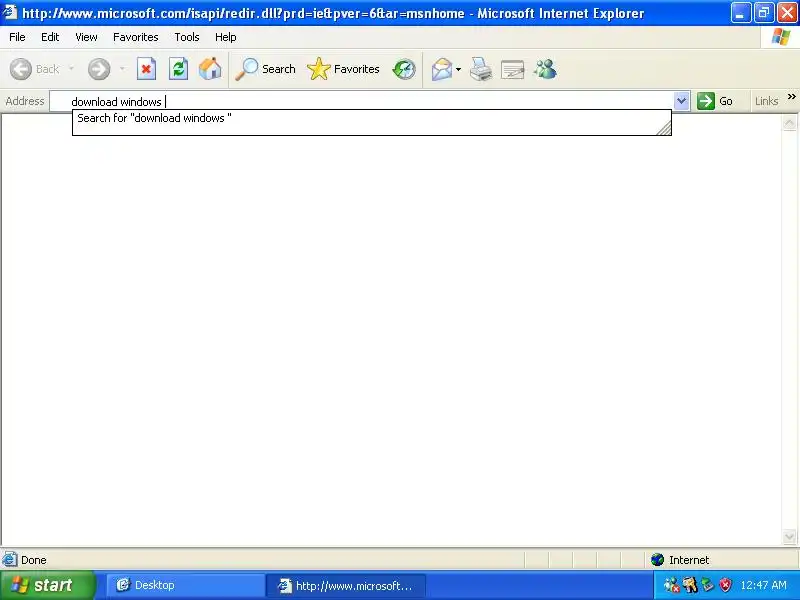Expand the Address bar dropdown list

coord(681,101)
